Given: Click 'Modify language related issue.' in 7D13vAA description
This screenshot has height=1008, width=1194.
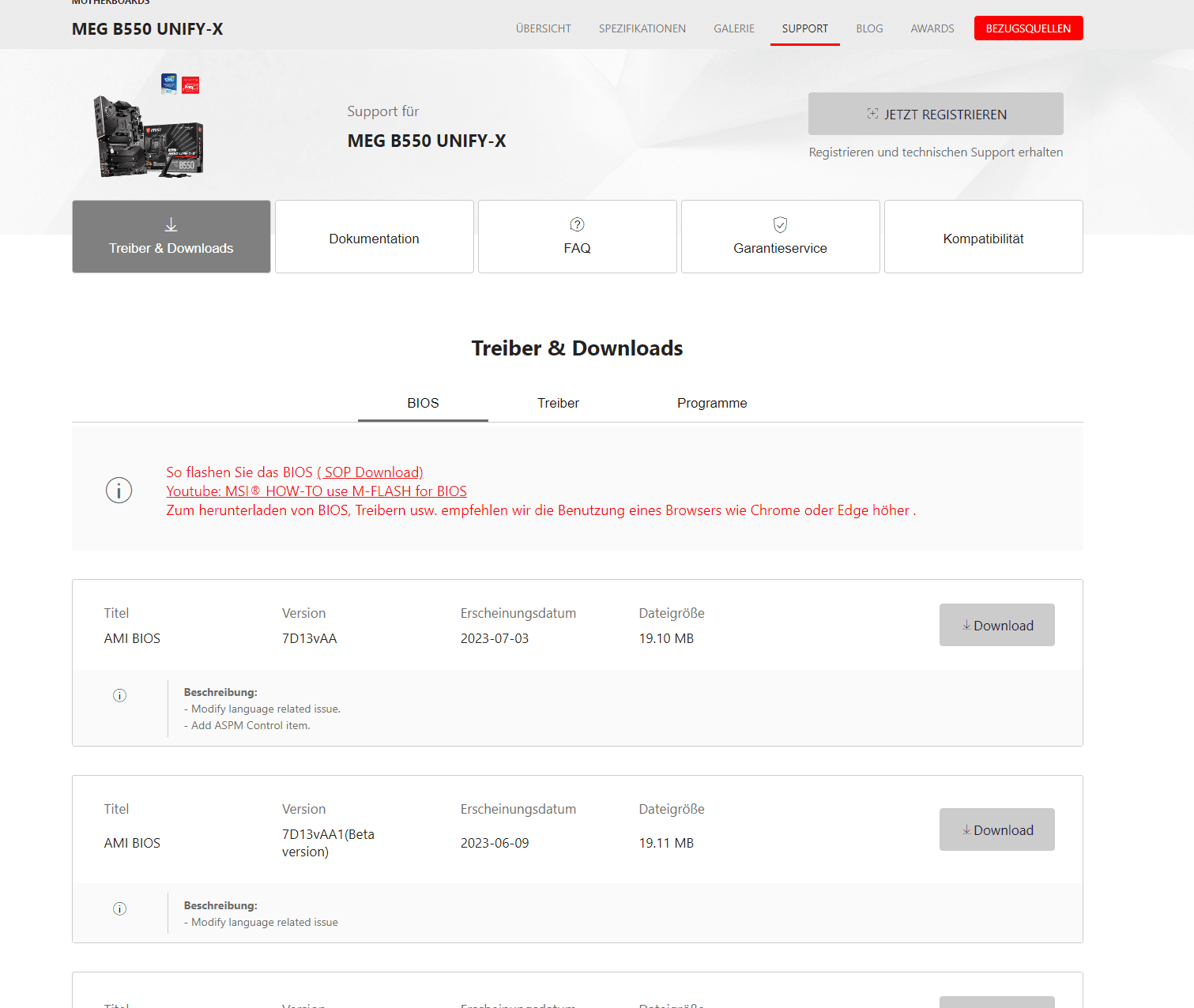Looking at the screenshot, I should point(262,709).
